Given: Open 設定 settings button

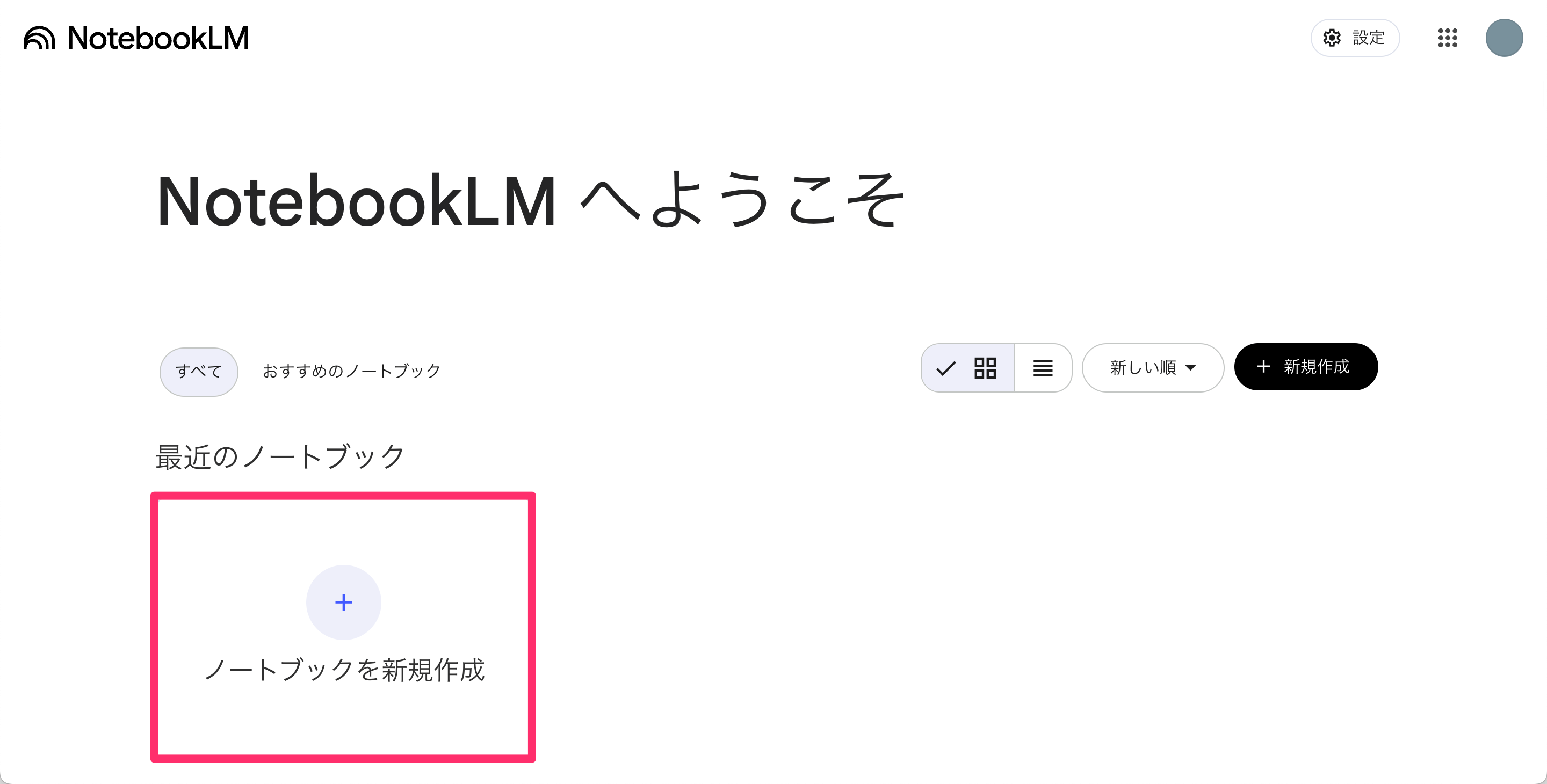Looking at the screenshot, I should 1355,38.
